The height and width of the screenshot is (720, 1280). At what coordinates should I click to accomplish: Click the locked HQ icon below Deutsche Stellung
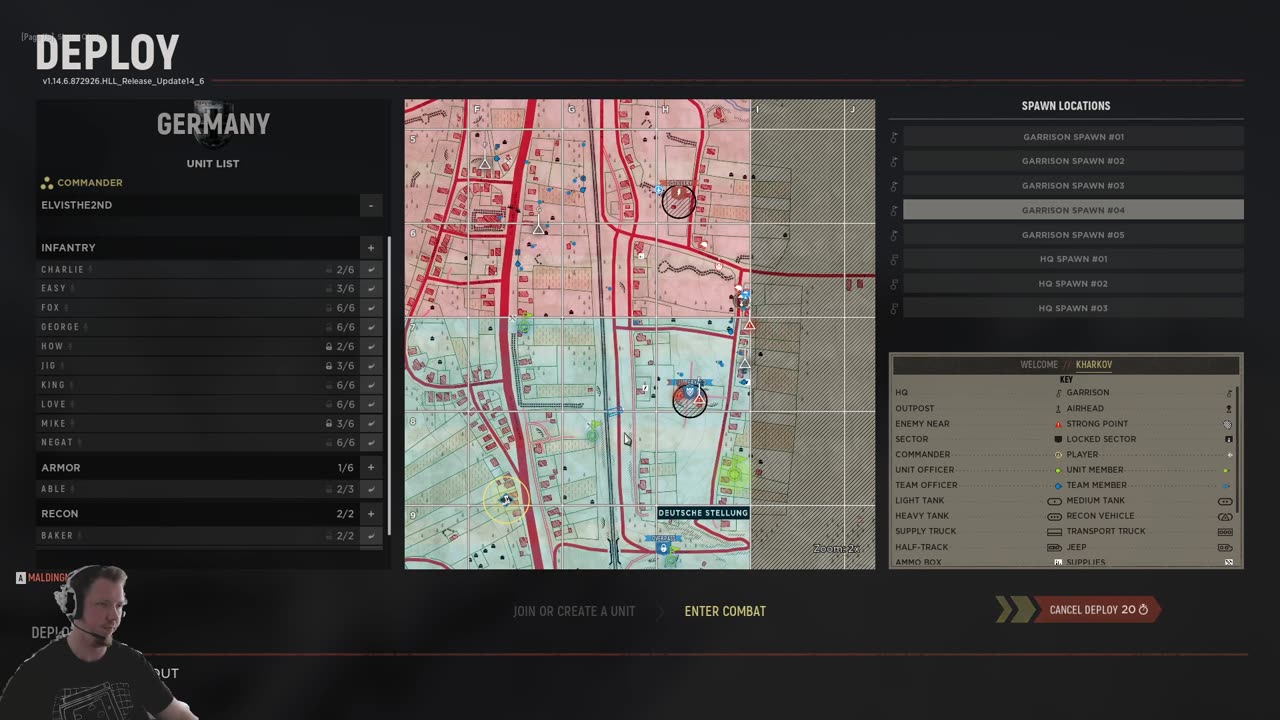click(x=662, y=548)
